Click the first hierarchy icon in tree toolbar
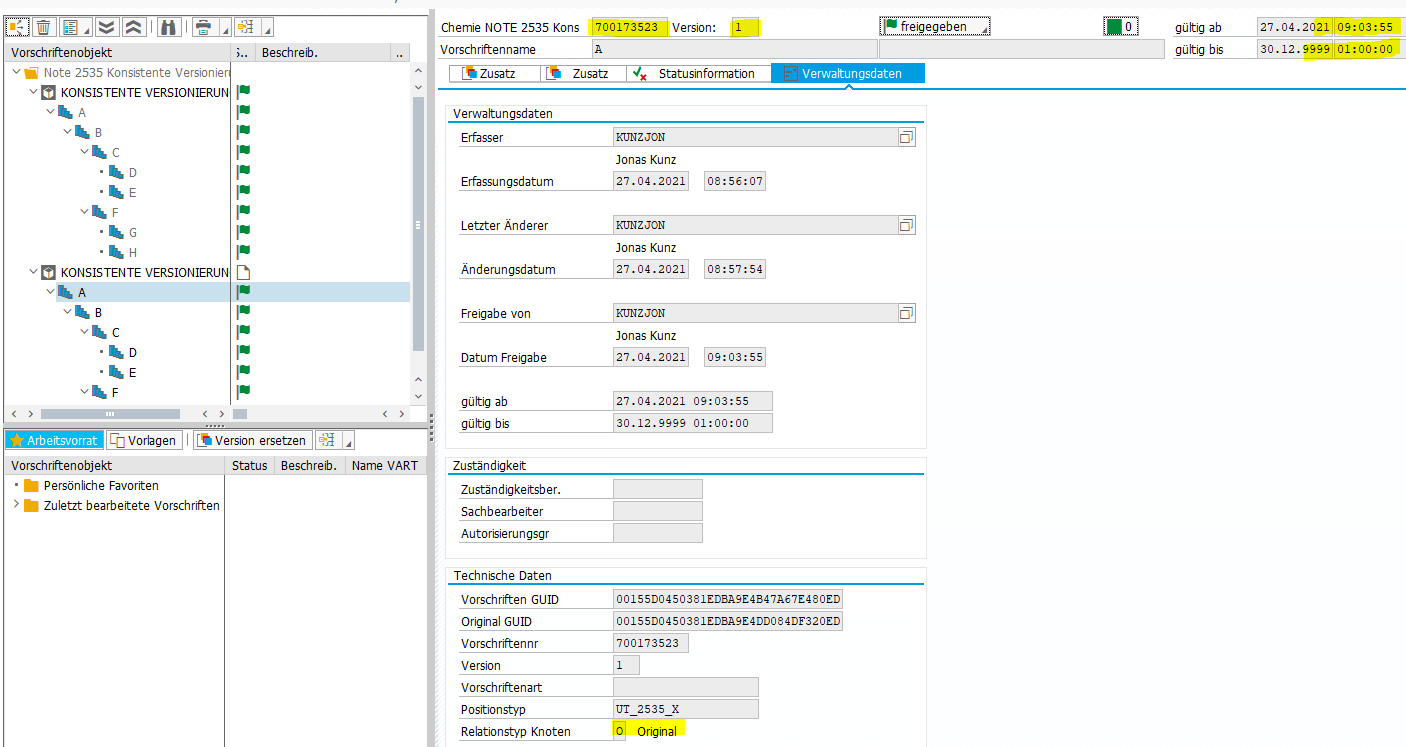The width and height of the screenshot is (1406, 747). click(x=17, y=27)
